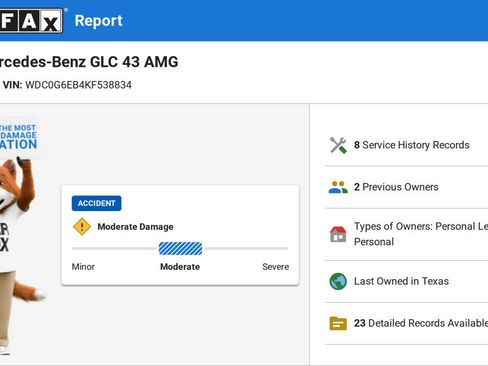488x366 pixels.
Task: Select Last Owned in Texas row
Action: 407,281
